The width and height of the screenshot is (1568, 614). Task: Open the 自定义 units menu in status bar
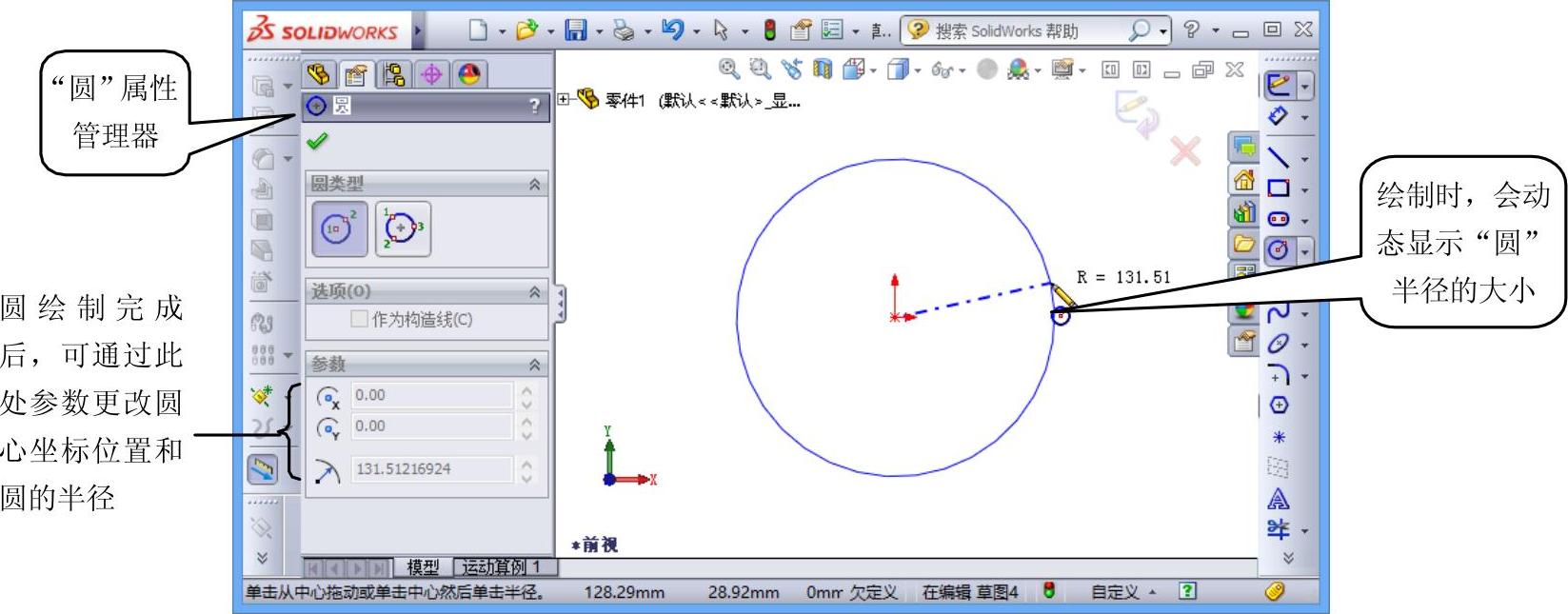[x=1123, y=592]
